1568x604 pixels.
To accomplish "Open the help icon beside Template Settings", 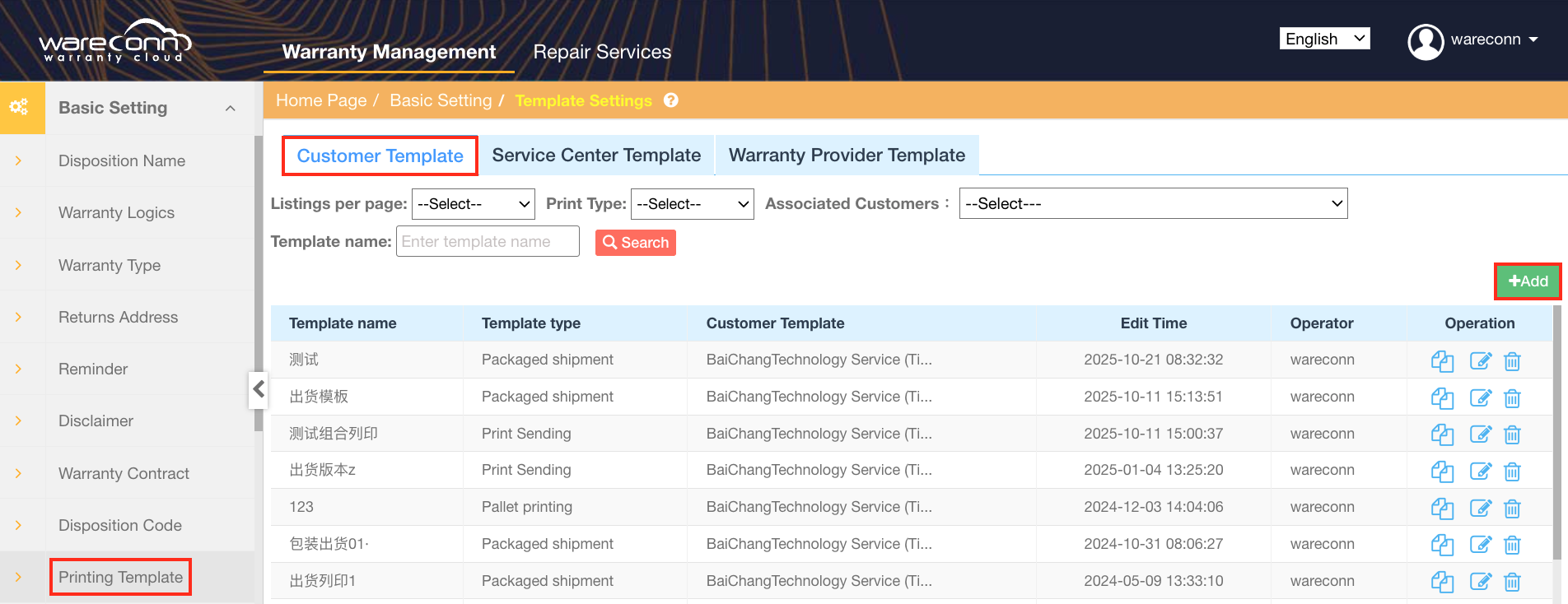I will click(671, 100).
